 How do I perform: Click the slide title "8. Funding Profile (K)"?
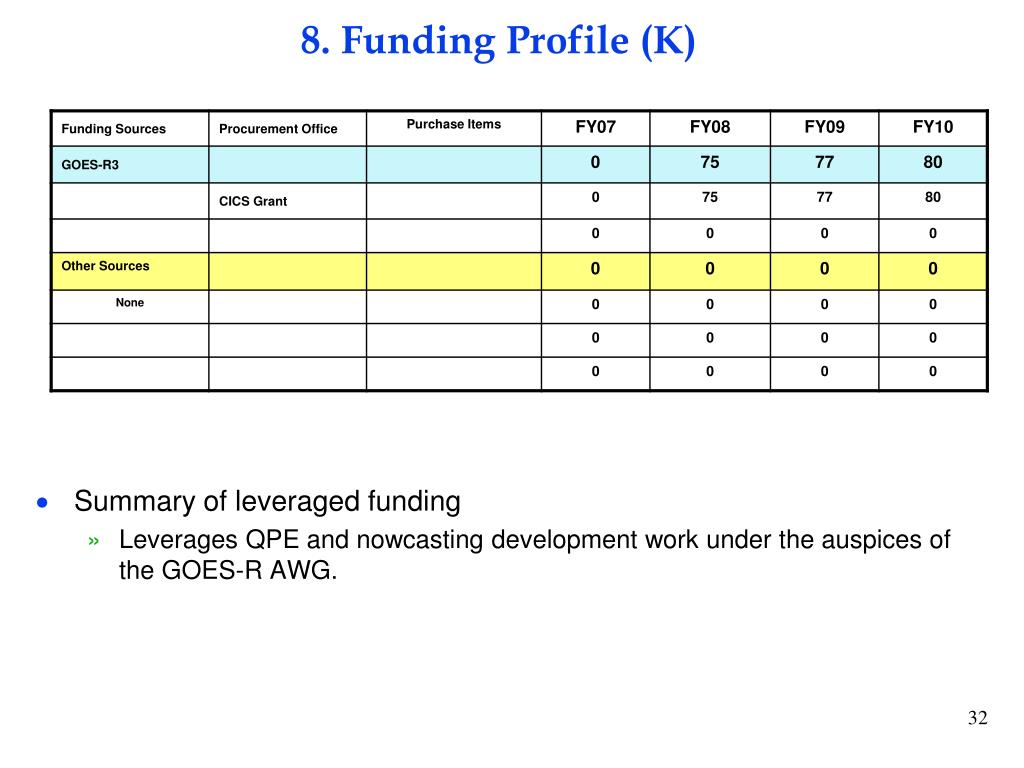coord(498,41)
